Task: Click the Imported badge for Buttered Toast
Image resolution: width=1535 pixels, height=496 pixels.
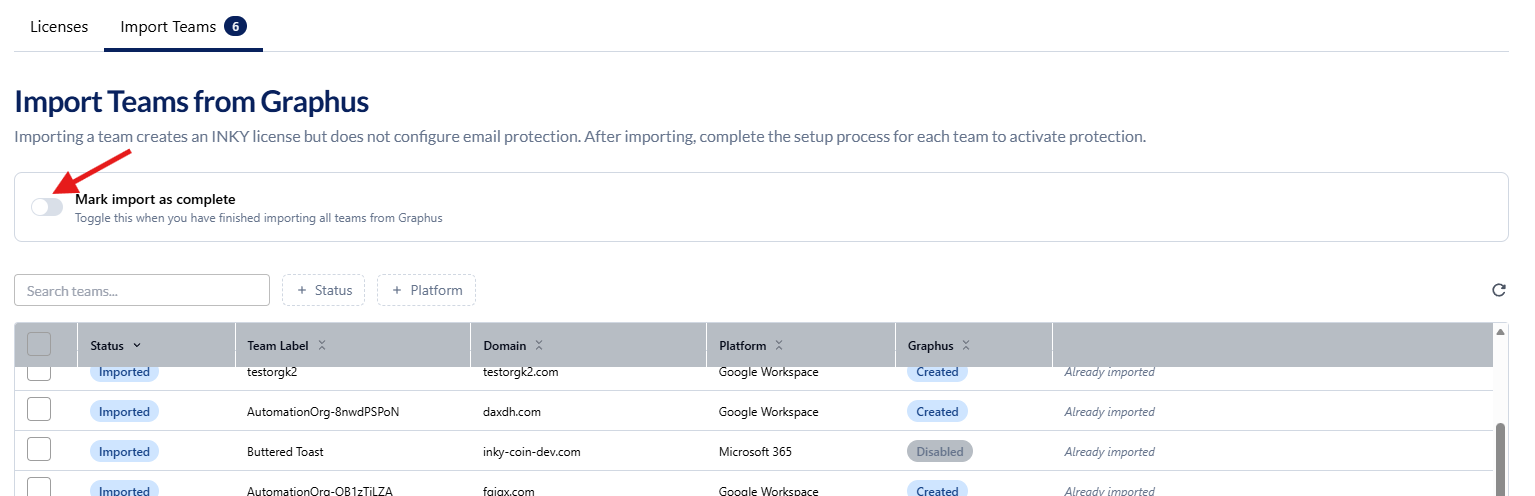Action: pyautogui.click(x=124, y=452)
